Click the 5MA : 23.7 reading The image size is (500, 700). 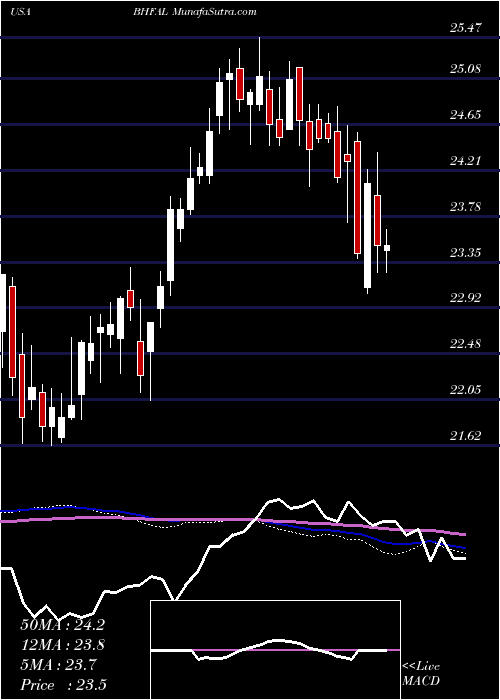(58, 665)
